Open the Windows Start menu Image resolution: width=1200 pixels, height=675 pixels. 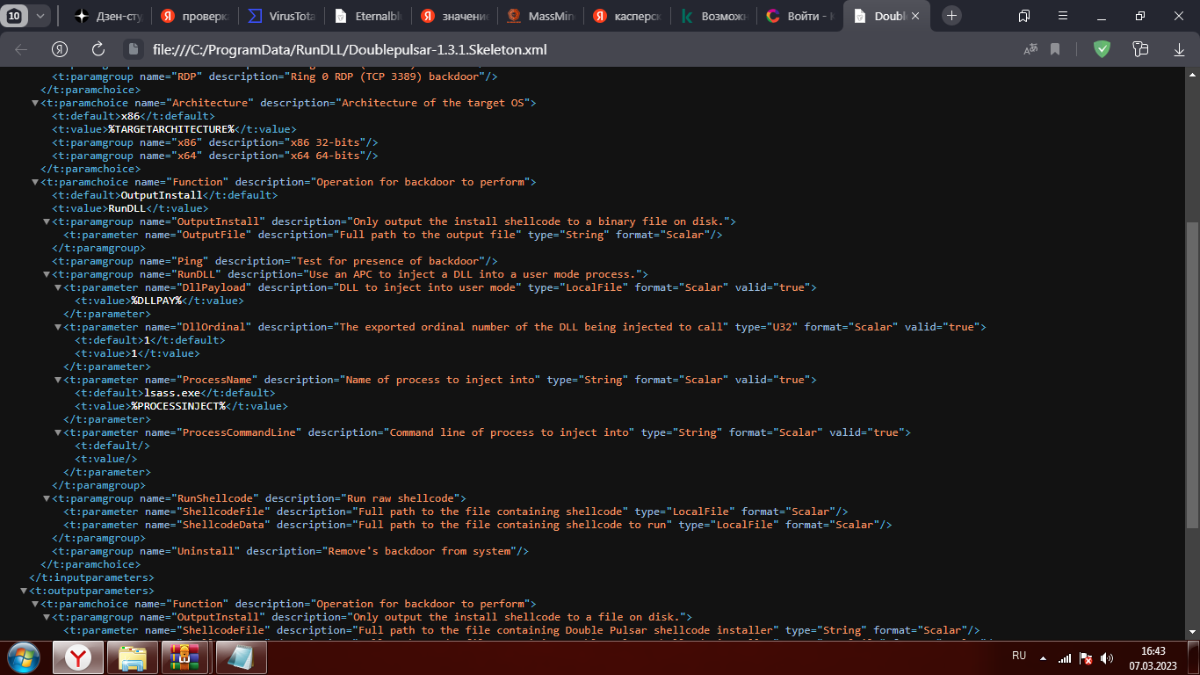[24, 657]
